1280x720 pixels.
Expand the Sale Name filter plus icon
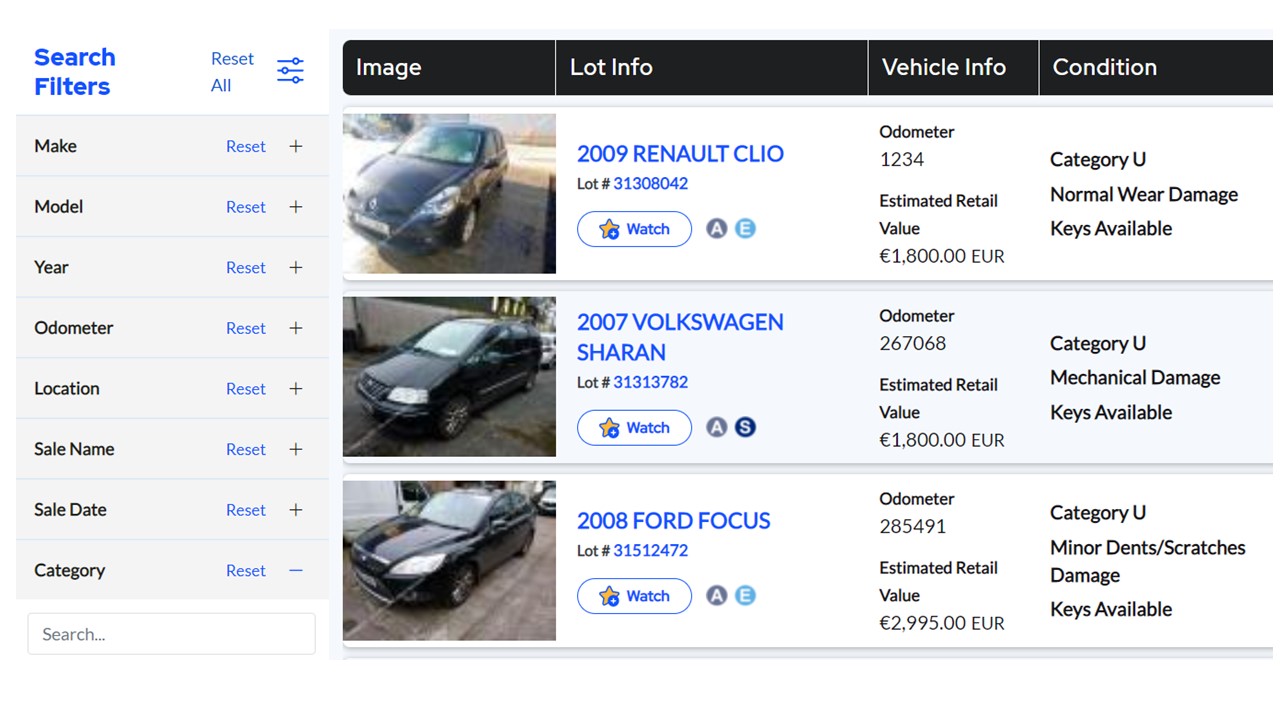pyautogui.click(x=296, y=449)
